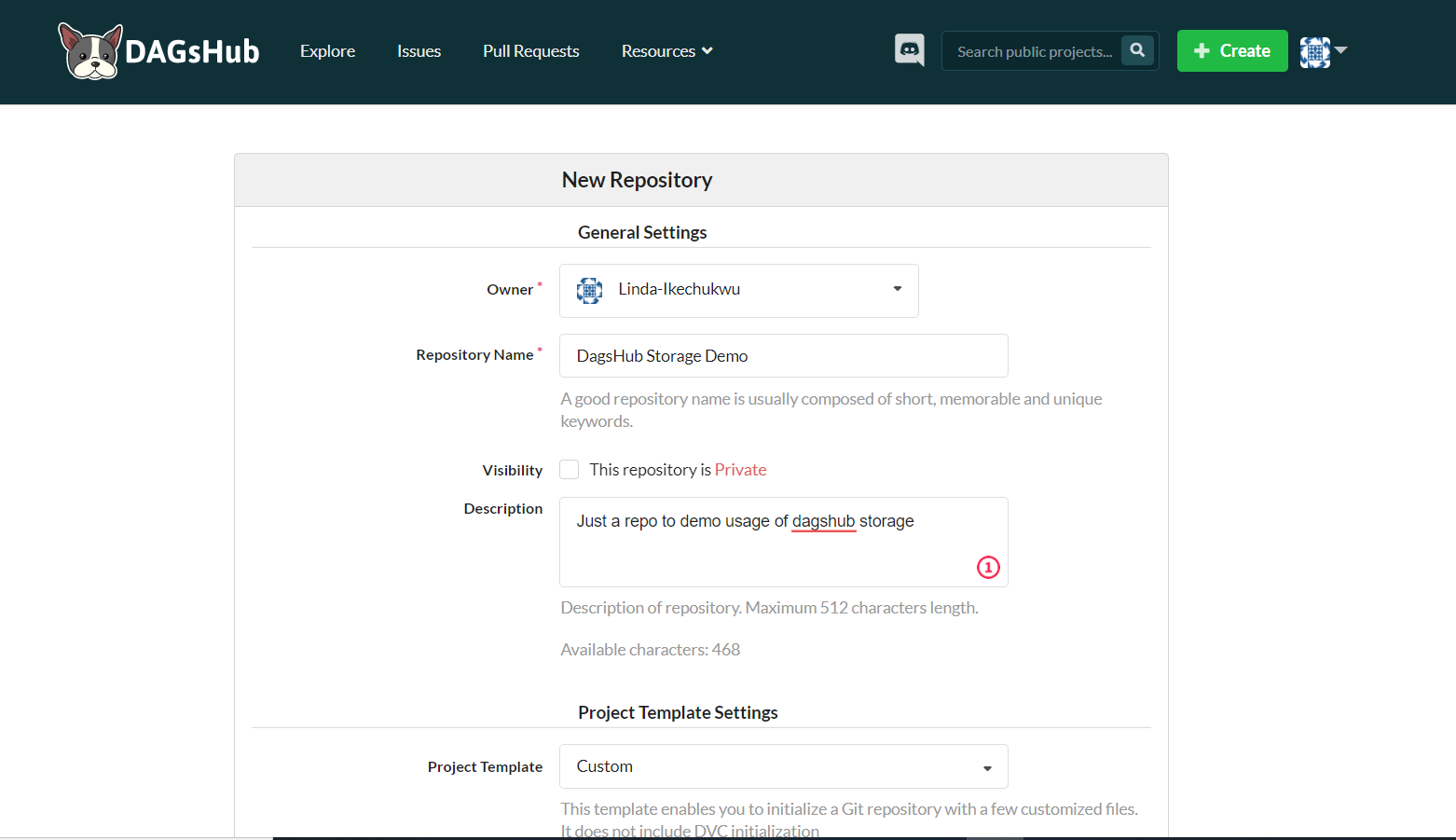Click the "New Repository" heading
This screenshot has width=1456, height=840.
(637, 180)
